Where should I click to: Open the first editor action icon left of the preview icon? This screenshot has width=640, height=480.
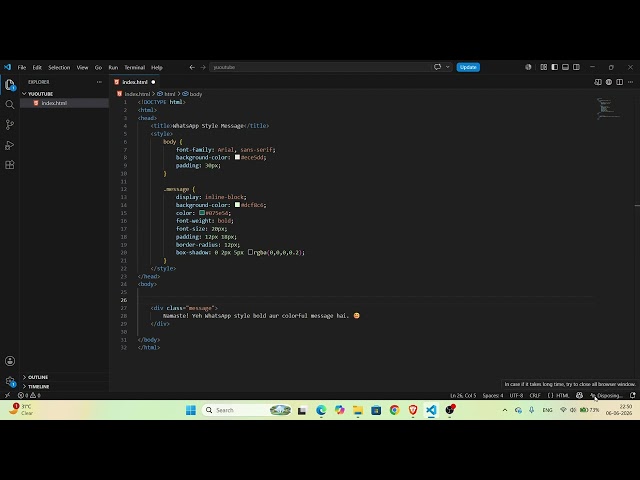[598, 82]
